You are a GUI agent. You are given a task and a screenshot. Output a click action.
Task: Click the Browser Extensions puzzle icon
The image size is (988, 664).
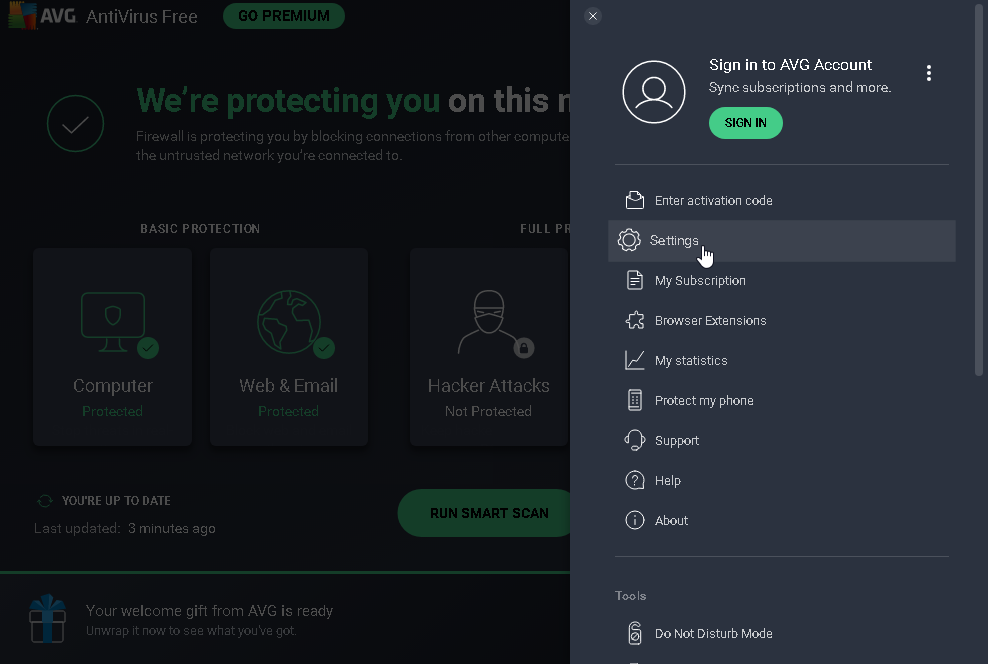[634, 320]
